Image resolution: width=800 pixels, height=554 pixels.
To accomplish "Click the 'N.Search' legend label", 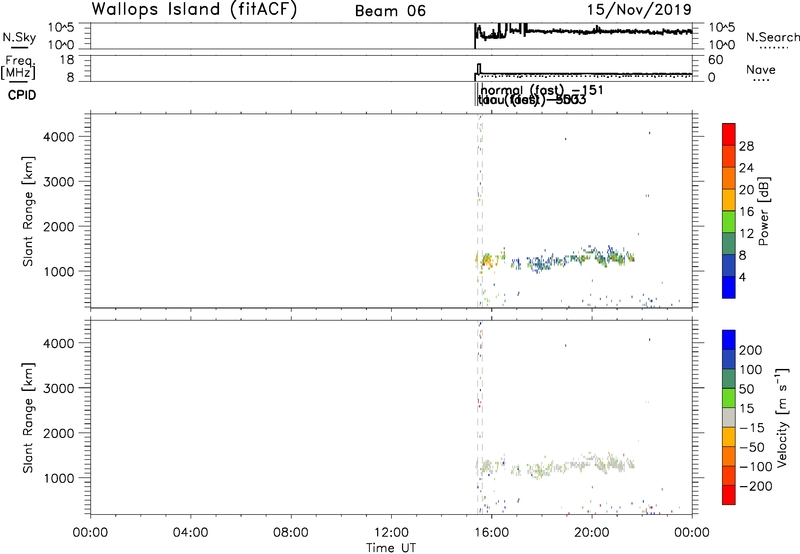I will click(x=772, y=37).
